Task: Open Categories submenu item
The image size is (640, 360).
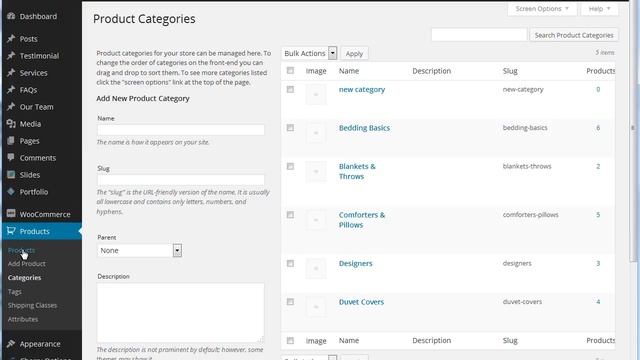Action: (24, 278)
